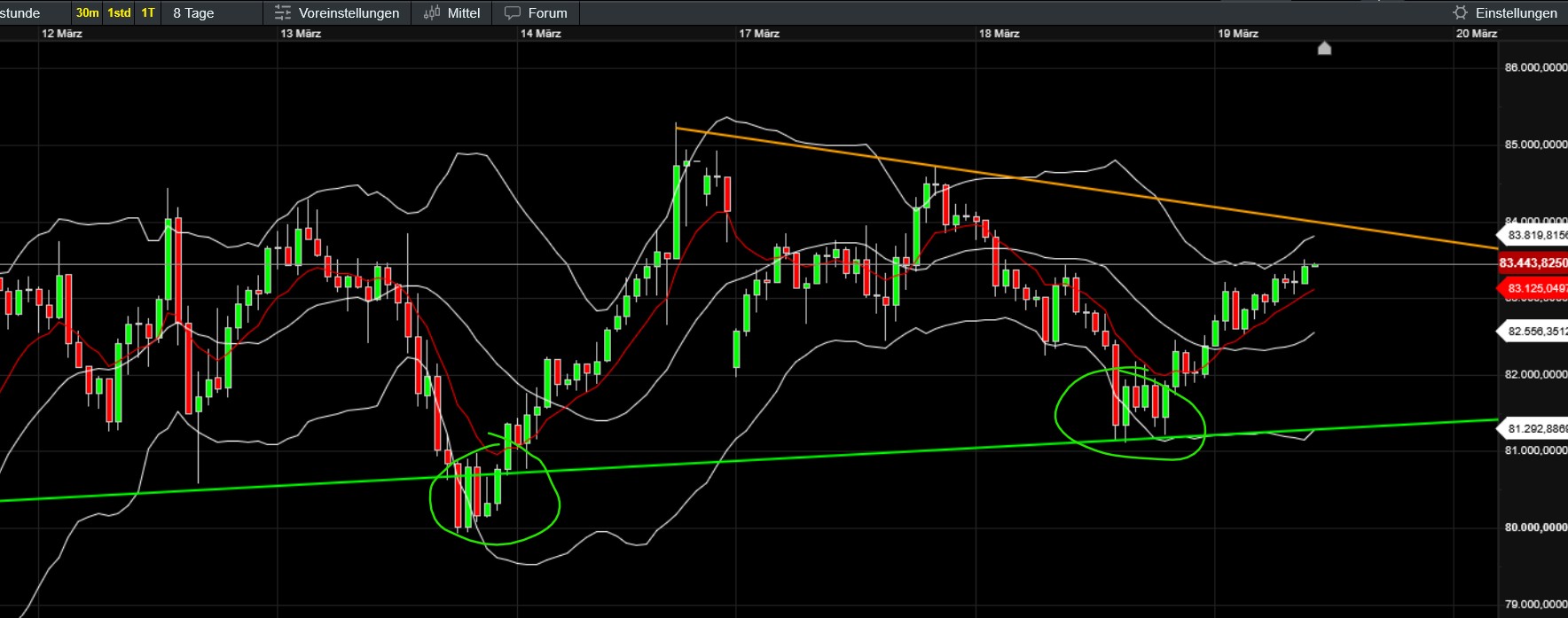Open Einstellungen settings
The width and height of the screenshot is (1568, 618).
pos(1505,12)
